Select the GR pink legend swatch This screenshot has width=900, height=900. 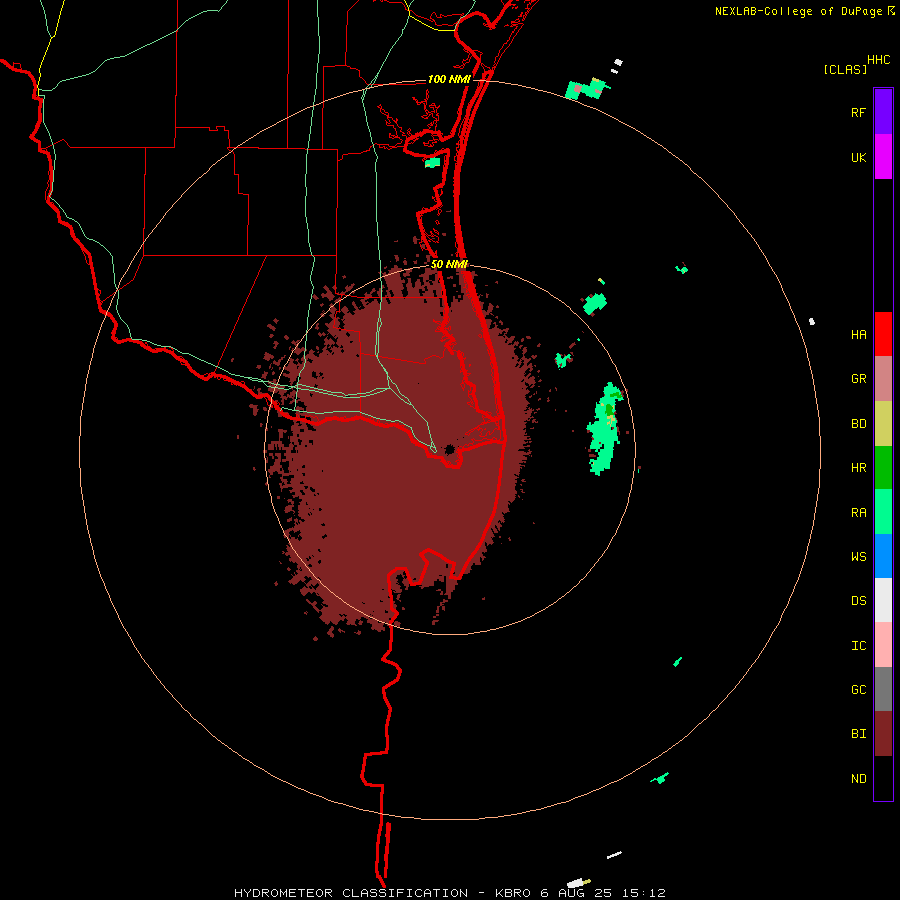pyautogui.click(x=883, y=379)
